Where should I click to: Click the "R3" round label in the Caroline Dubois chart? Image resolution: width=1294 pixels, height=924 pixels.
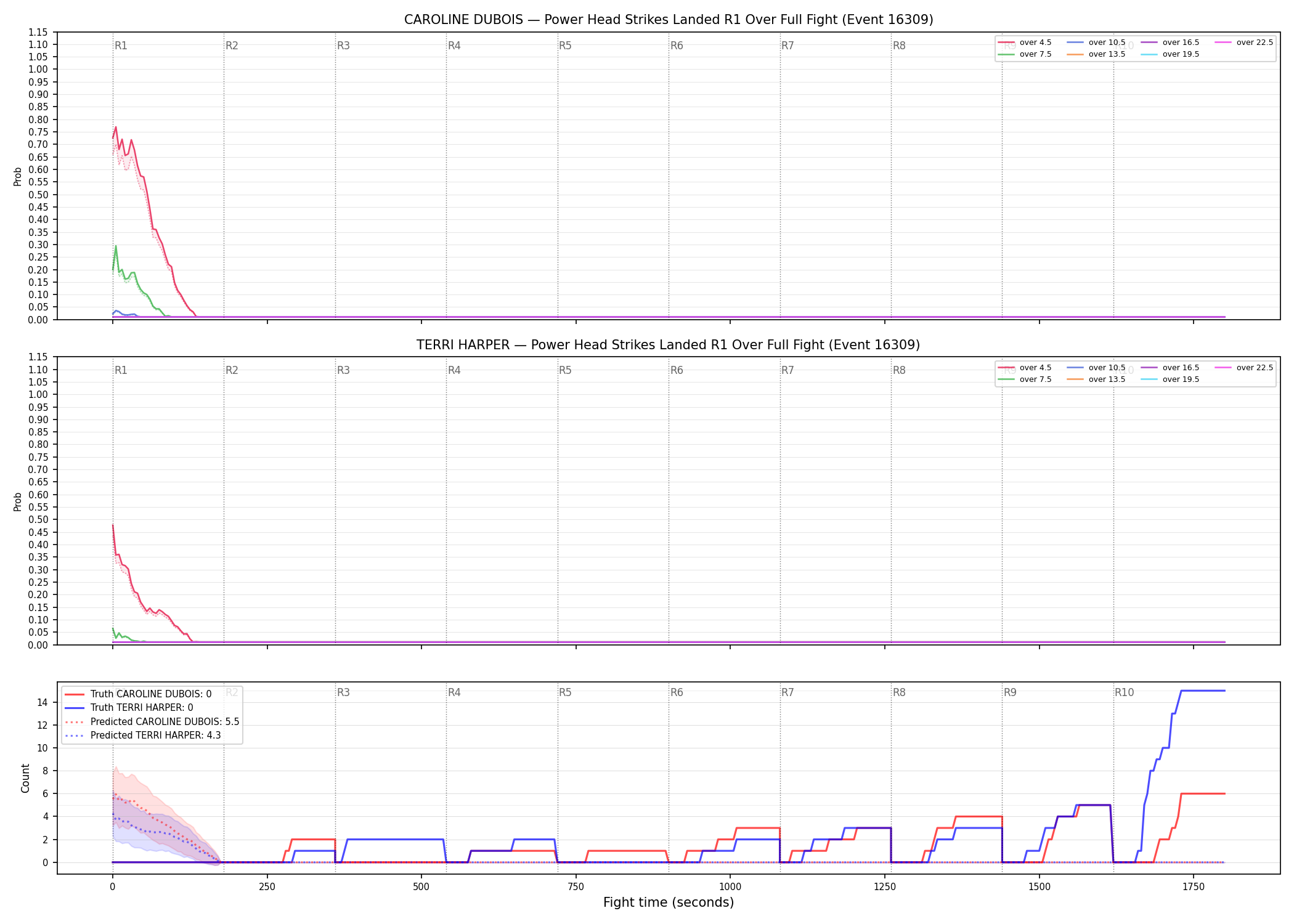tap(343, 46)
